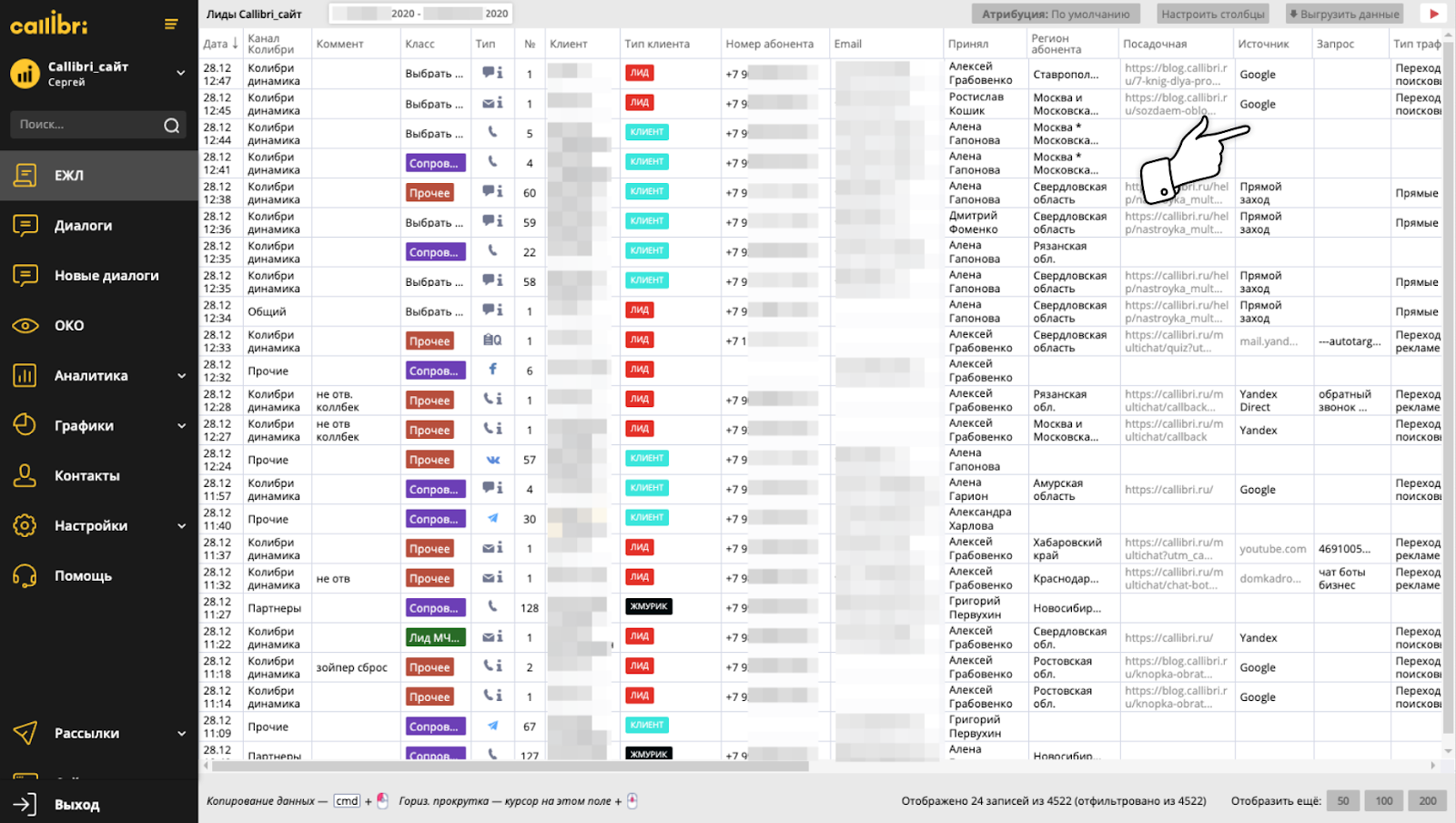
Task: Open the Callibri_сайт account dropdown
Action: tap(180, 73)
